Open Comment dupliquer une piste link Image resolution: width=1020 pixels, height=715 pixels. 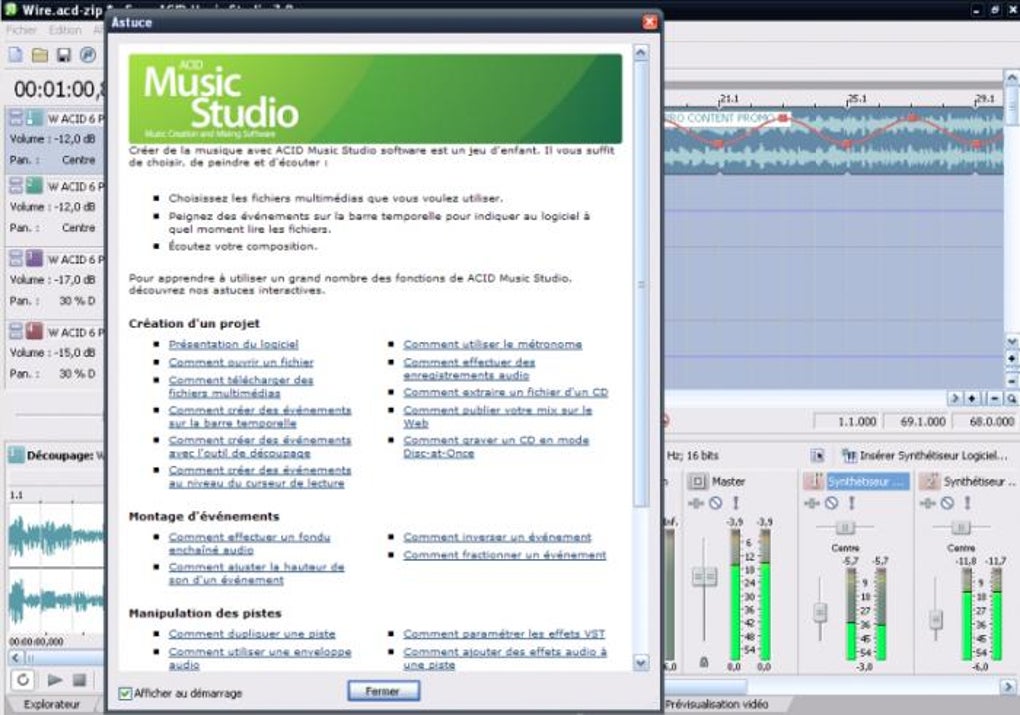click(x=252, y=634)
